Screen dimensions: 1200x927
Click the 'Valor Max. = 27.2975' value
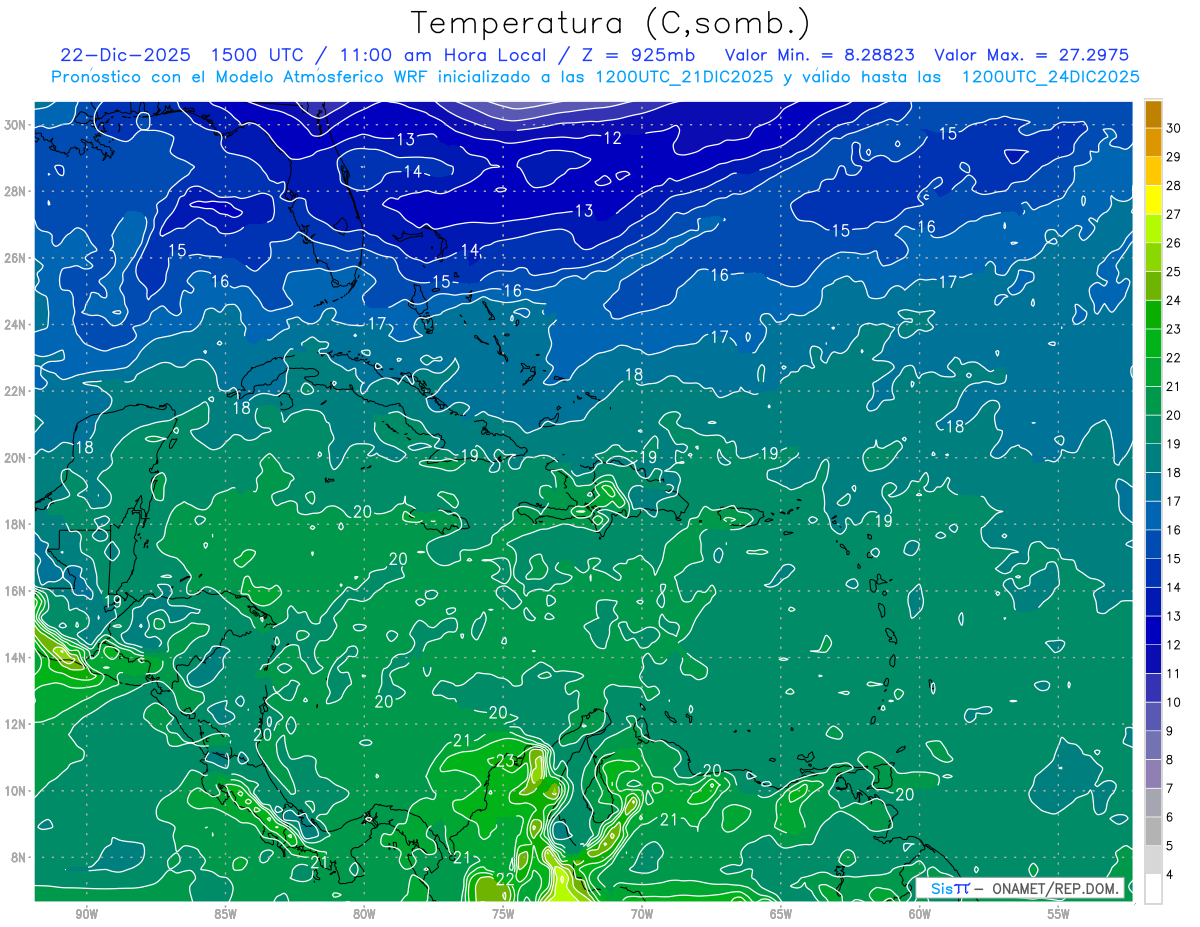tap(1031, 55)
